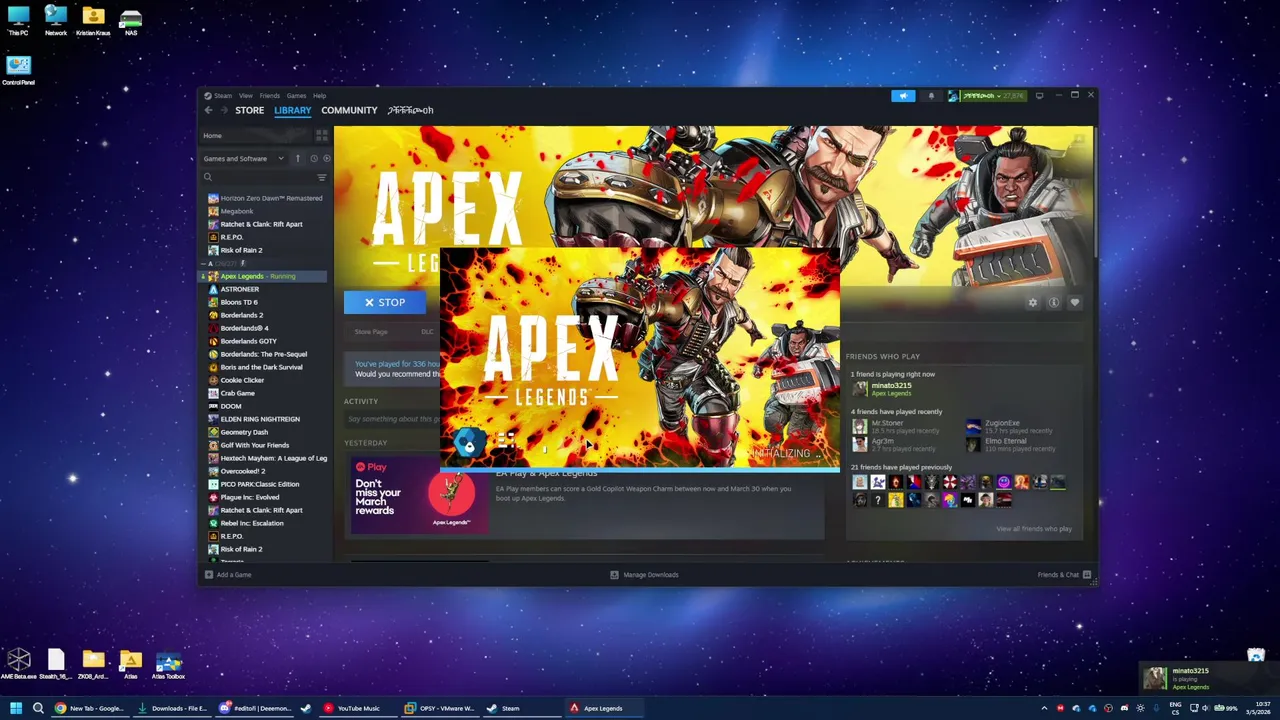The image size is (1280, 720).
Task: Open the Store Page link for Apex Legends
Action: pyautogui.click(x=371, y=332)
